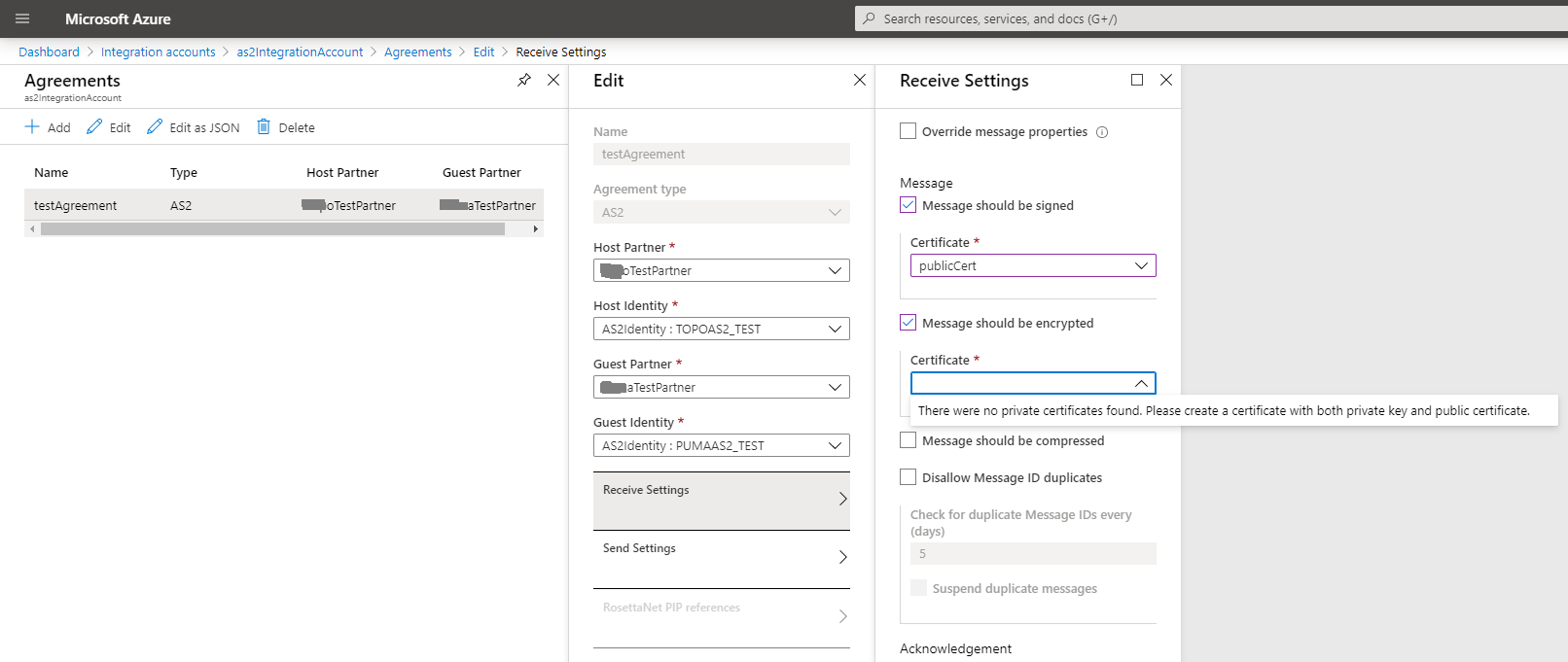
Task: Uncheck Message should be signed
Action: (x=909, y=205)
